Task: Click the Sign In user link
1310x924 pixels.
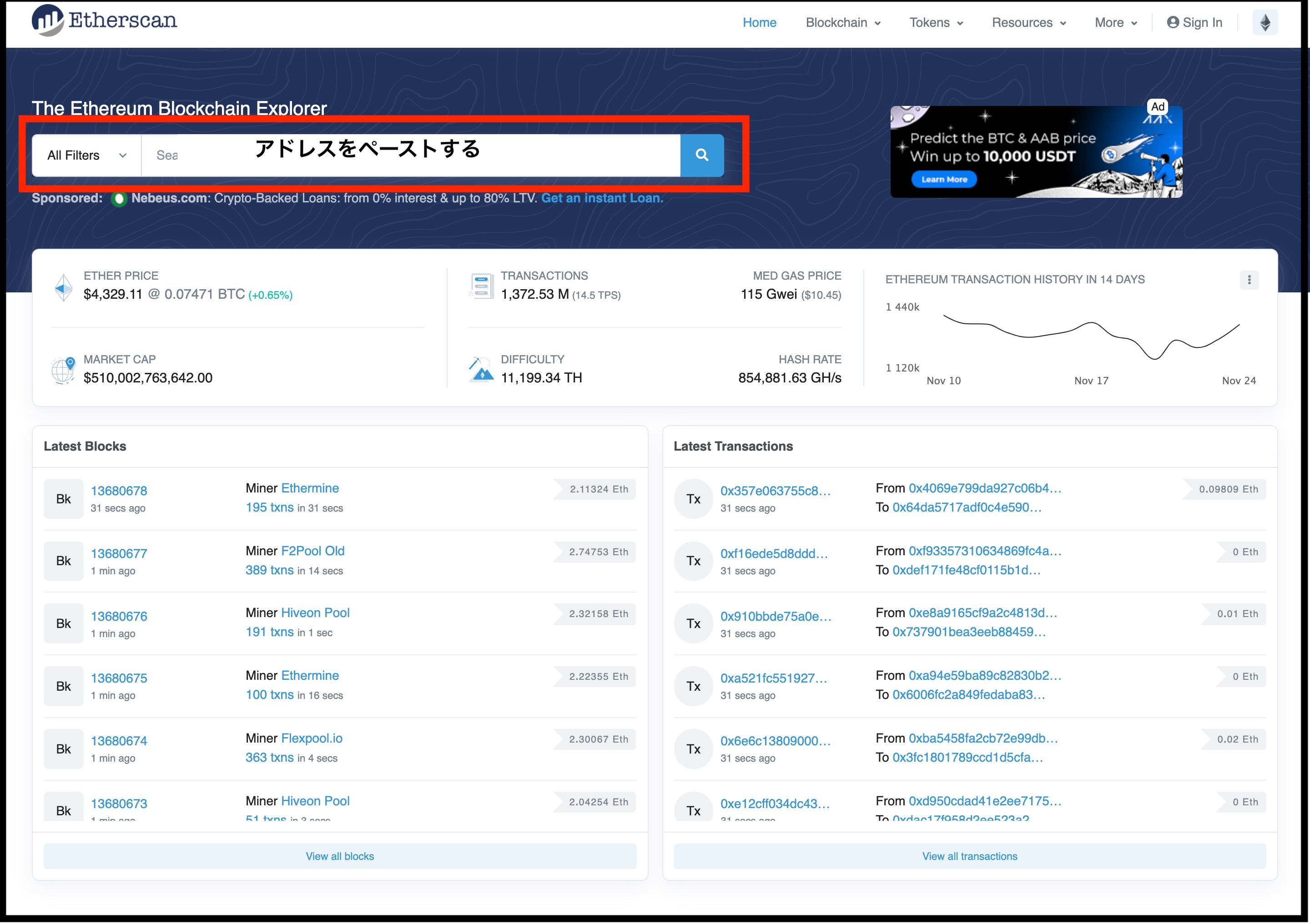Action: point(1194,23)
